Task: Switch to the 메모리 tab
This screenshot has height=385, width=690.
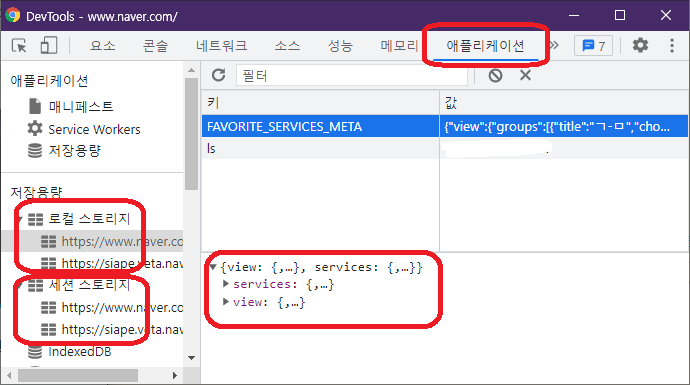Action: (x=399, y=45)
